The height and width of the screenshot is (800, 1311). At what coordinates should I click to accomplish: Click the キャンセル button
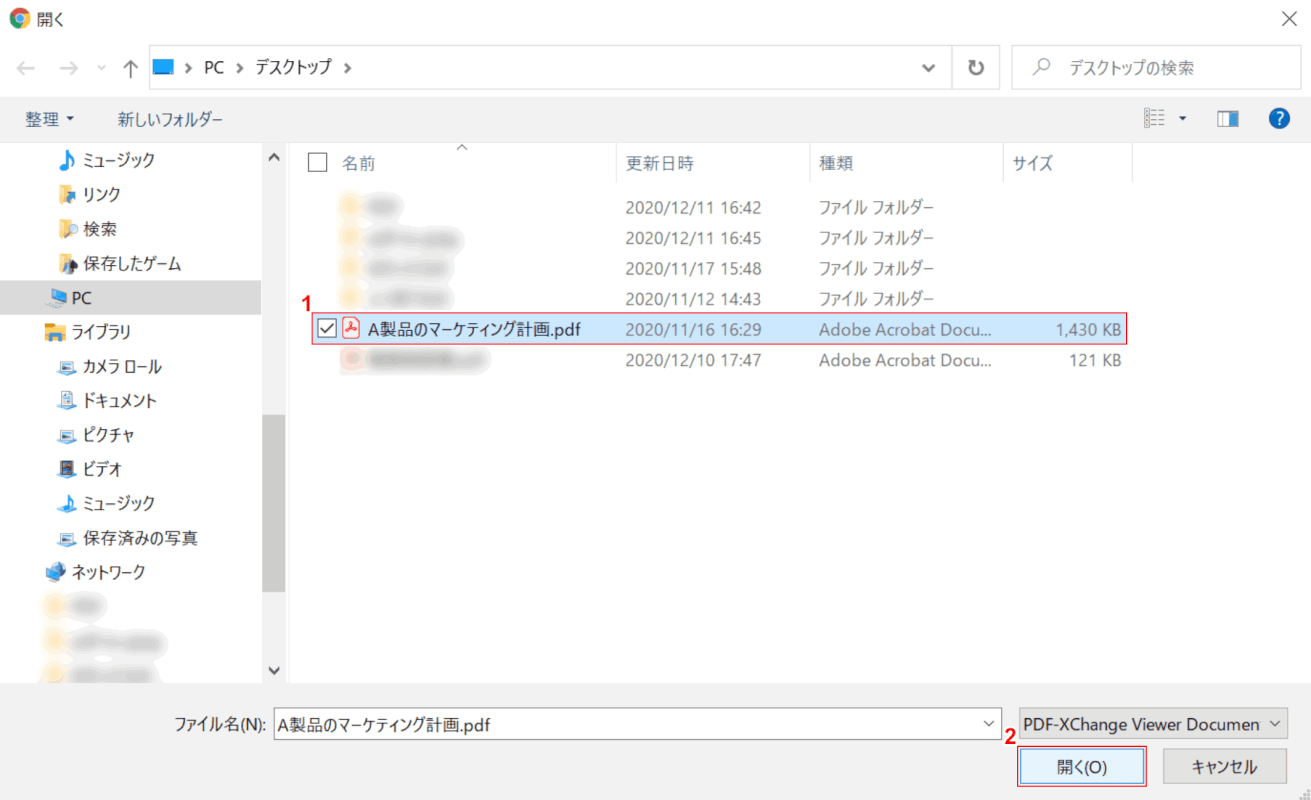click(1224, 767)
